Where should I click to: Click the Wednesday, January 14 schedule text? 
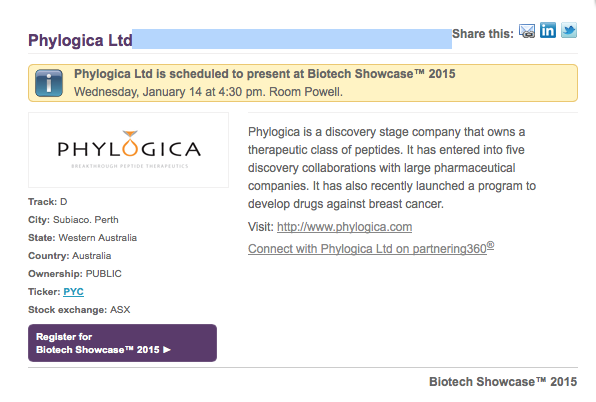(x=208, y=92)
